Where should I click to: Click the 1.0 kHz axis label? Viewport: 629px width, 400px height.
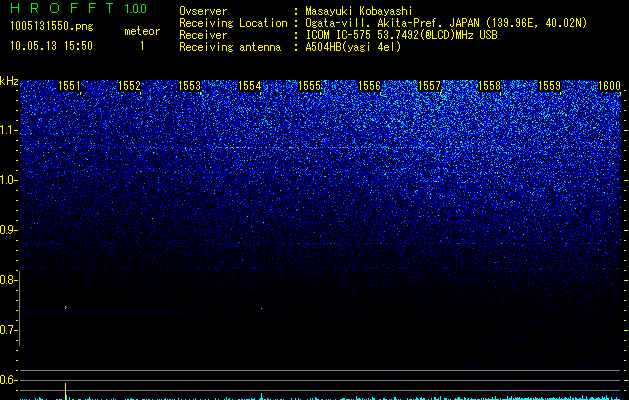point(8,180)
